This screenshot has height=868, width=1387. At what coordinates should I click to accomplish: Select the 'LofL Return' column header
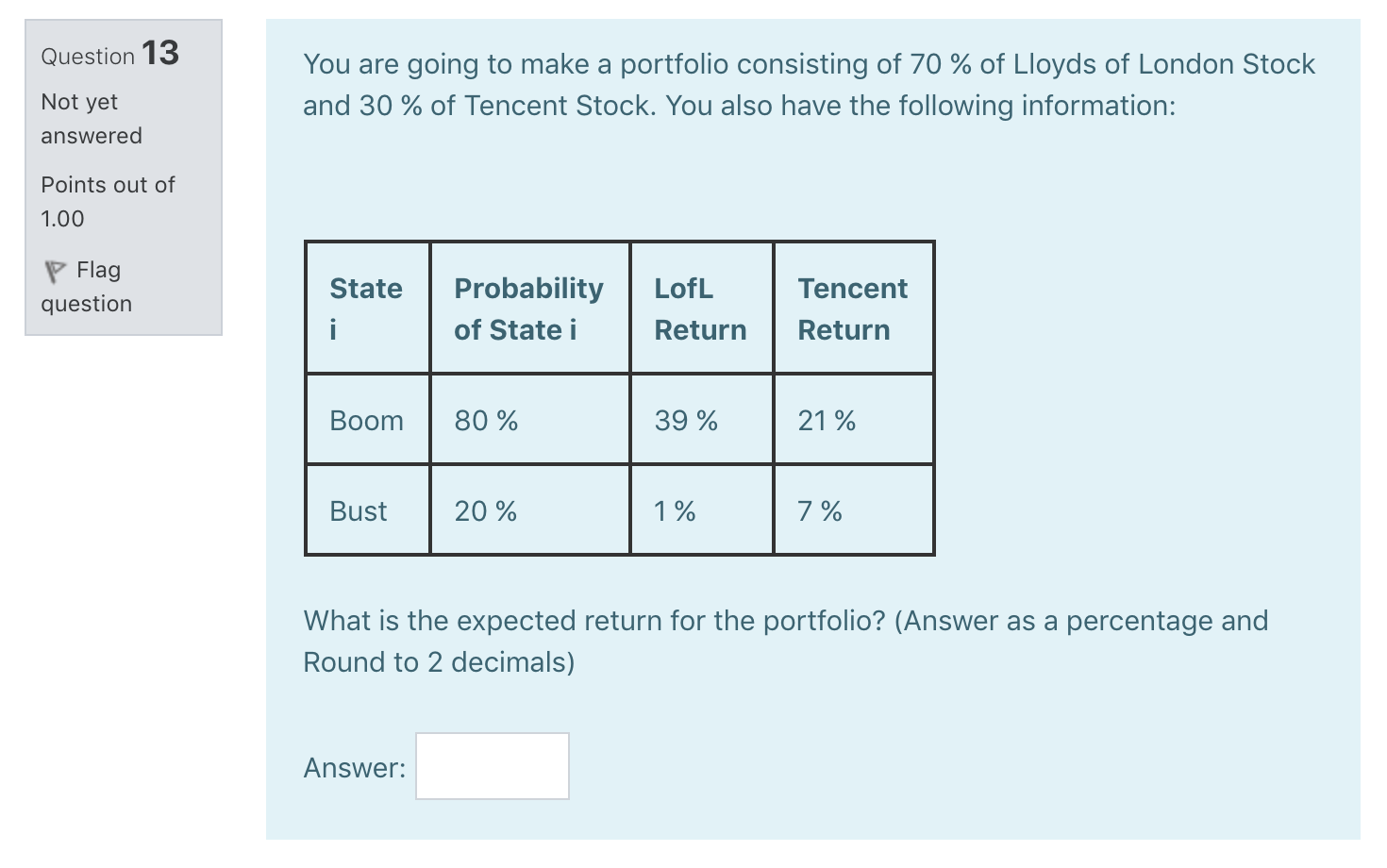click(x=700, y=309)
